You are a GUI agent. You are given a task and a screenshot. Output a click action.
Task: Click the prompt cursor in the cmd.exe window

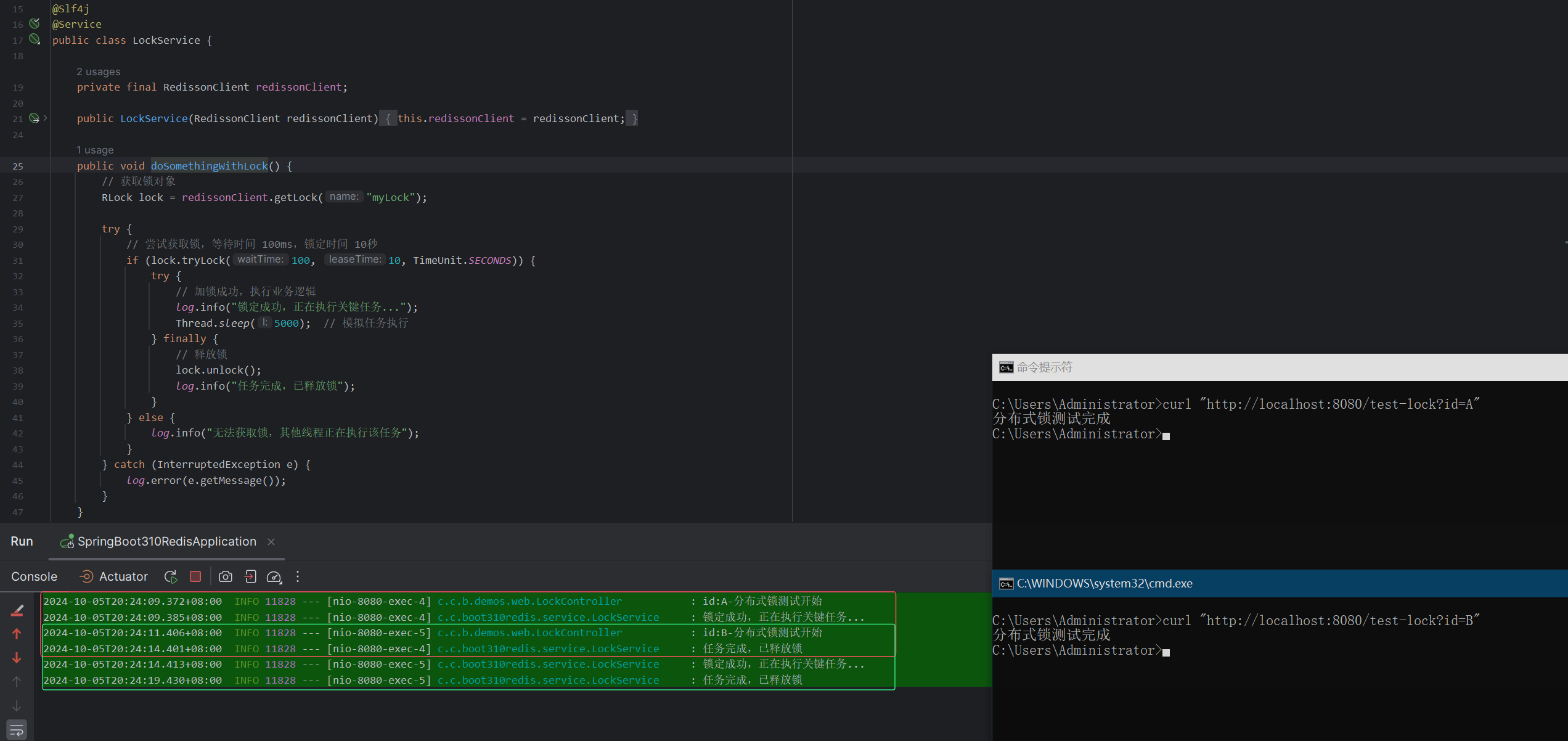click(1166, 652)
